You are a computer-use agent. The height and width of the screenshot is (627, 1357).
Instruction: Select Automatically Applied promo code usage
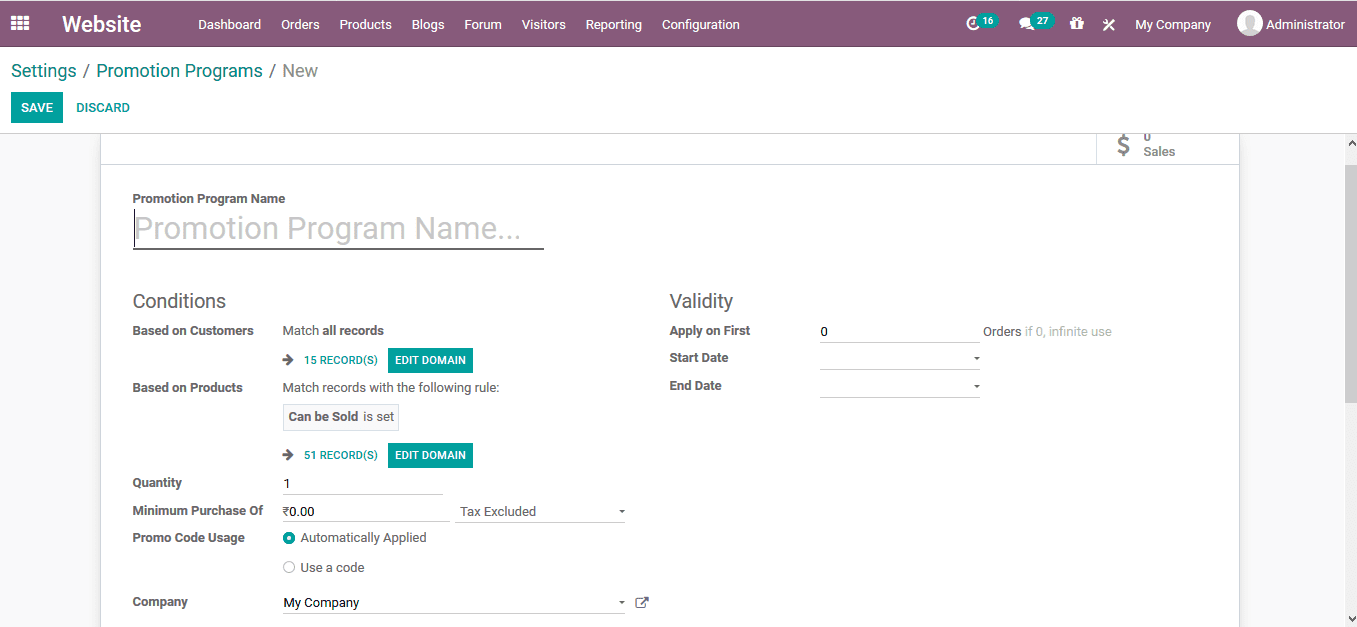click(x=289, y=537)
